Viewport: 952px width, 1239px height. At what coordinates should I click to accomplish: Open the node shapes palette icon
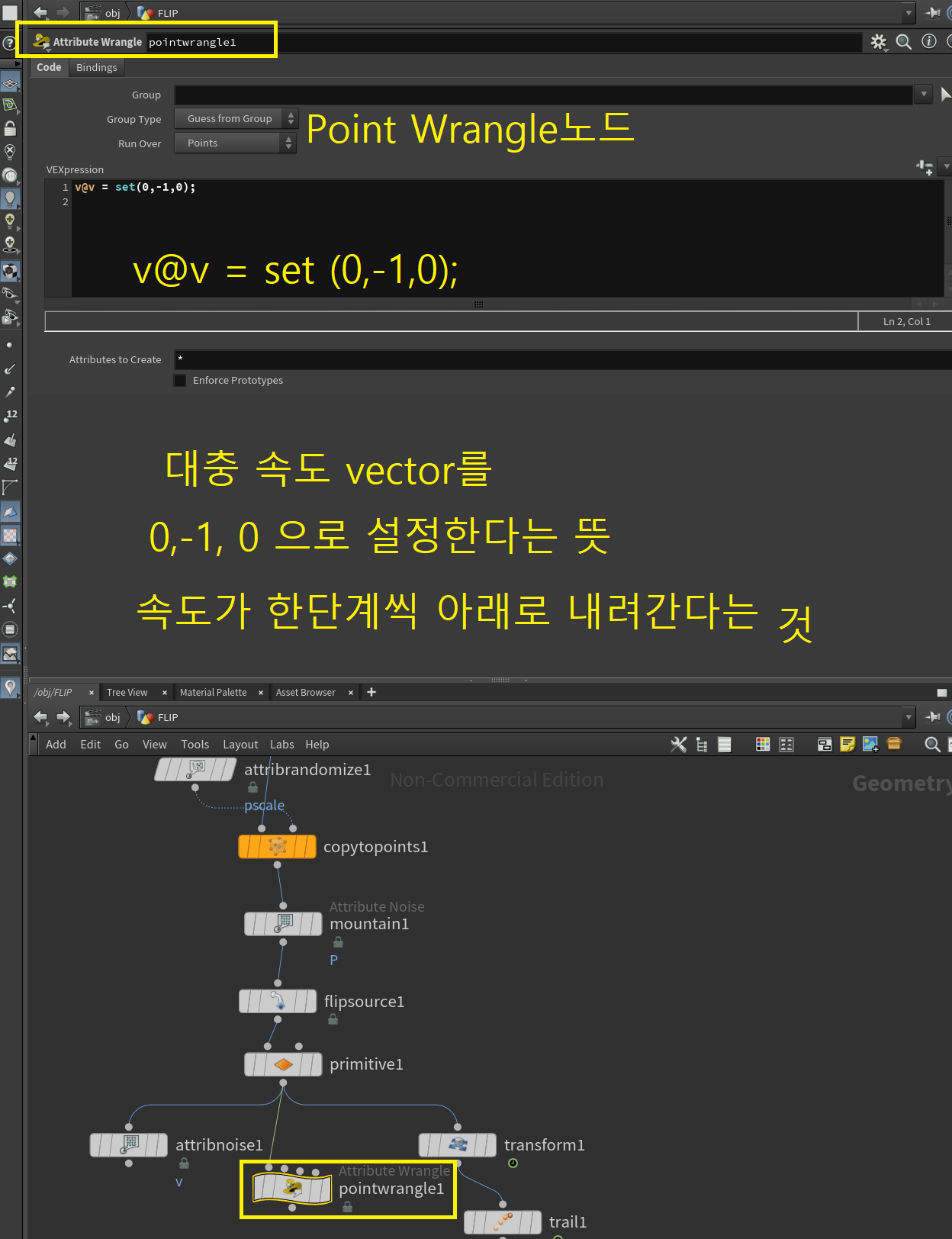[786, 745]
